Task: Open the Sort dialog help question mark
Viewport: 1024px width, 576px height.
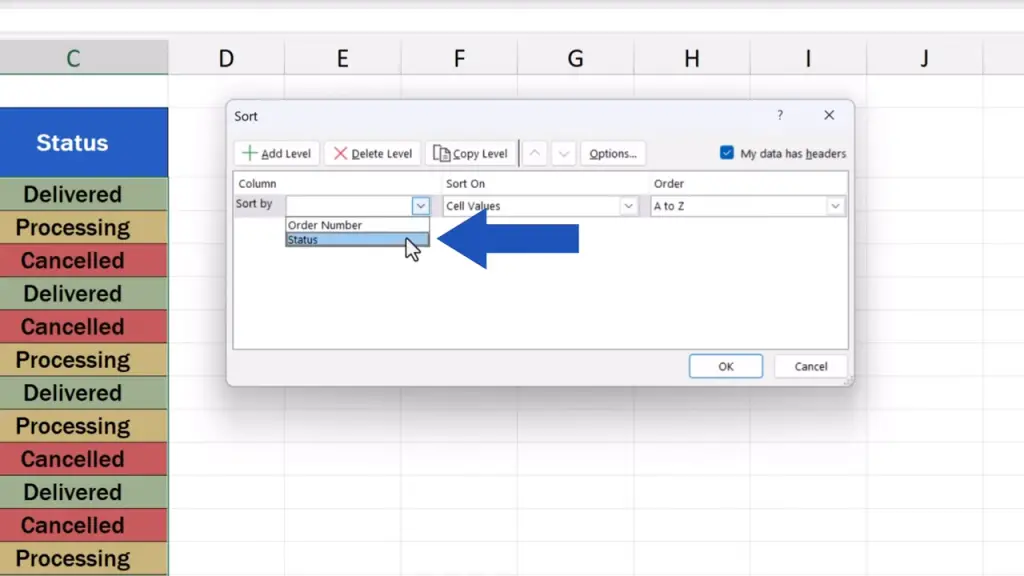Action: coord(780,116)
